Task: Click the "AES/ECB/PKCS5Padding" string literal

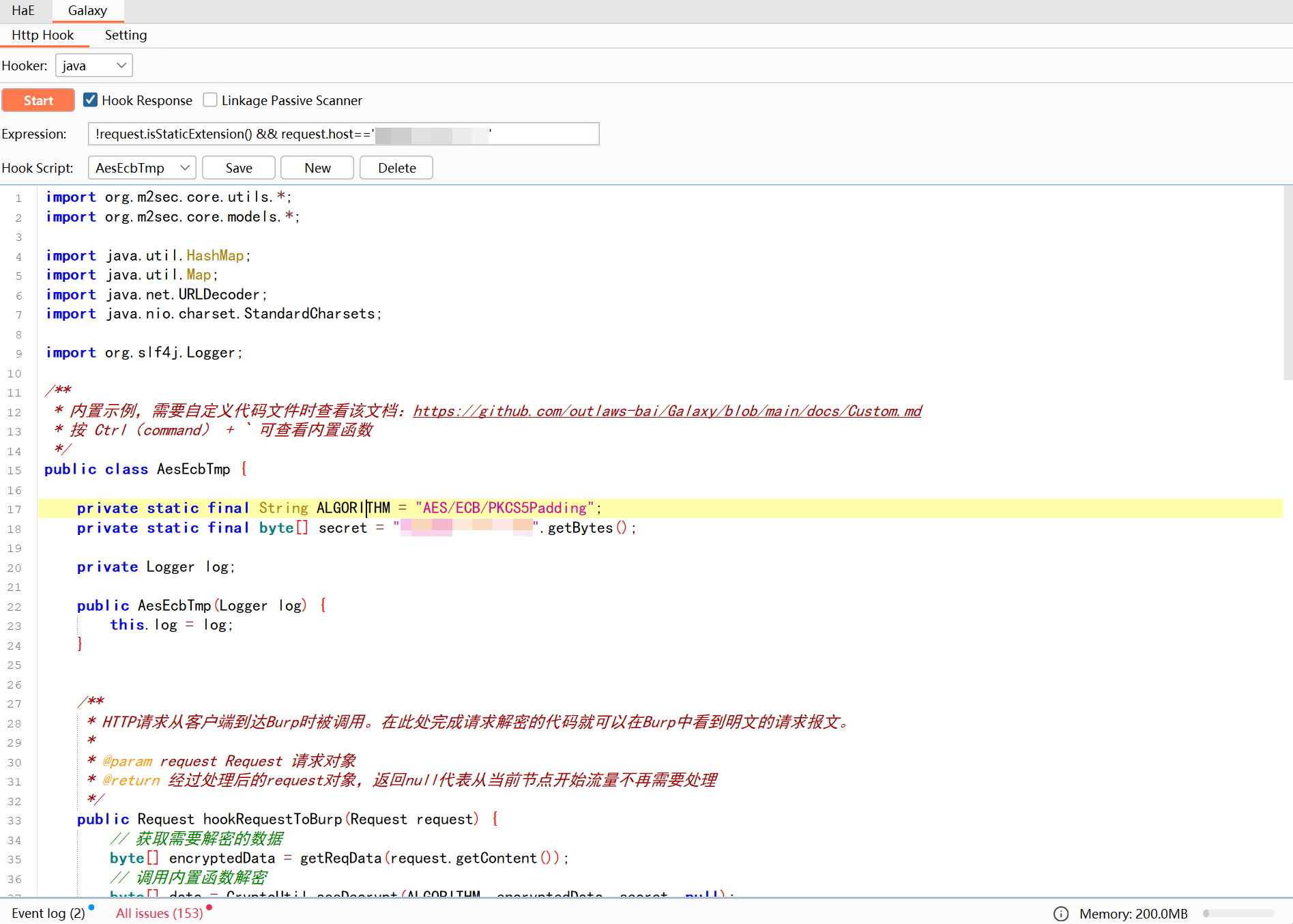Action: click(x=505, y=508)
